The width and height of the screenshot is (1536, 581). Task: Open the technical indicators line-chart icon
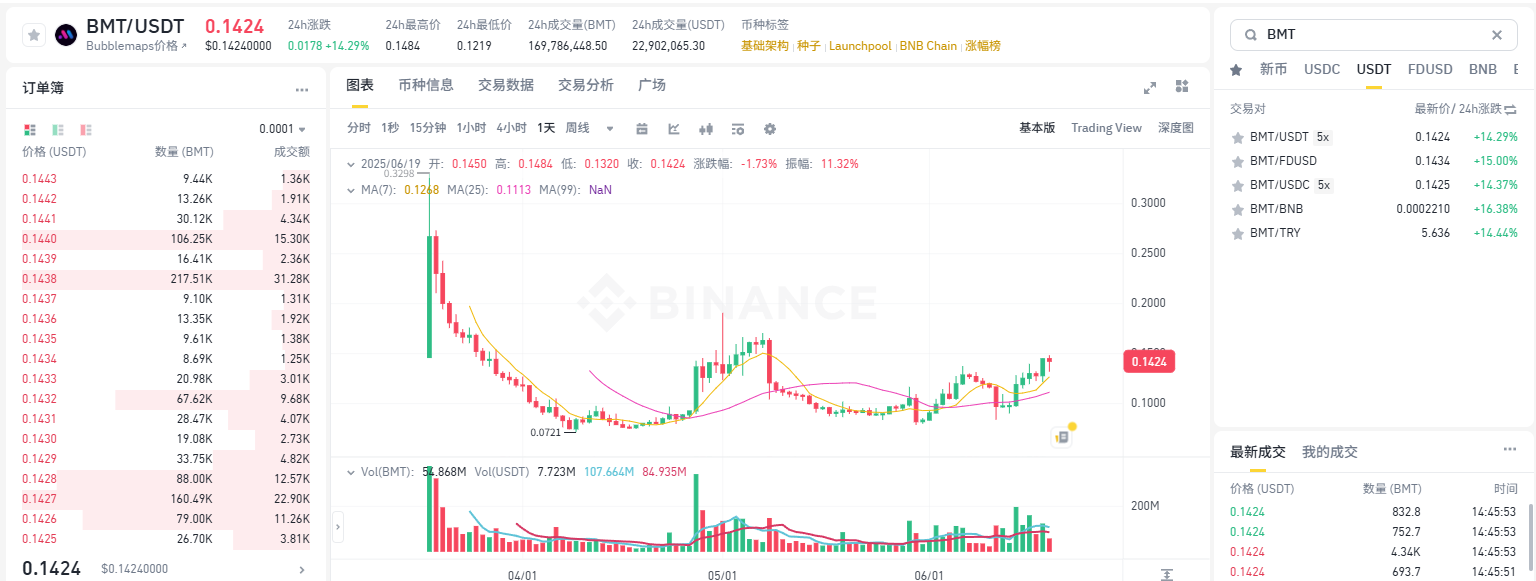coord(674,129)
